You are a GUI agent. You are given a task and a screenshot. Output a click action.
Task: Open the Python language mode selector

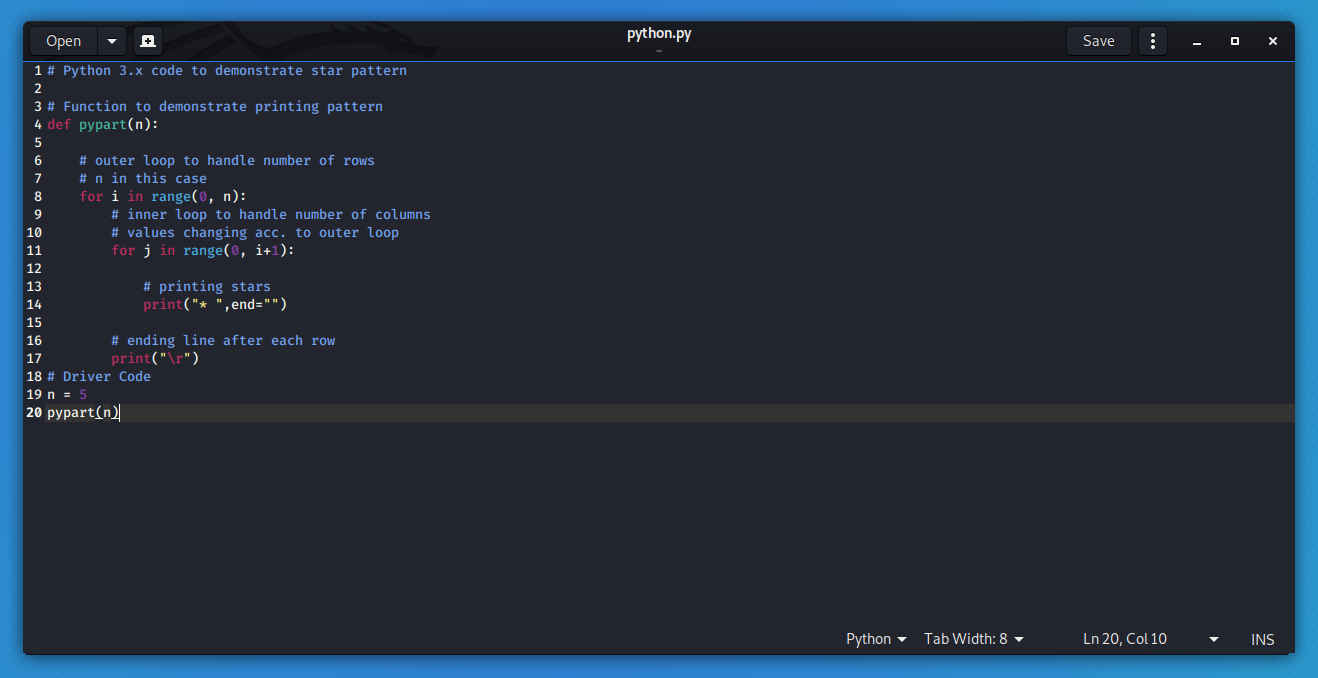[x=874, y=638]
